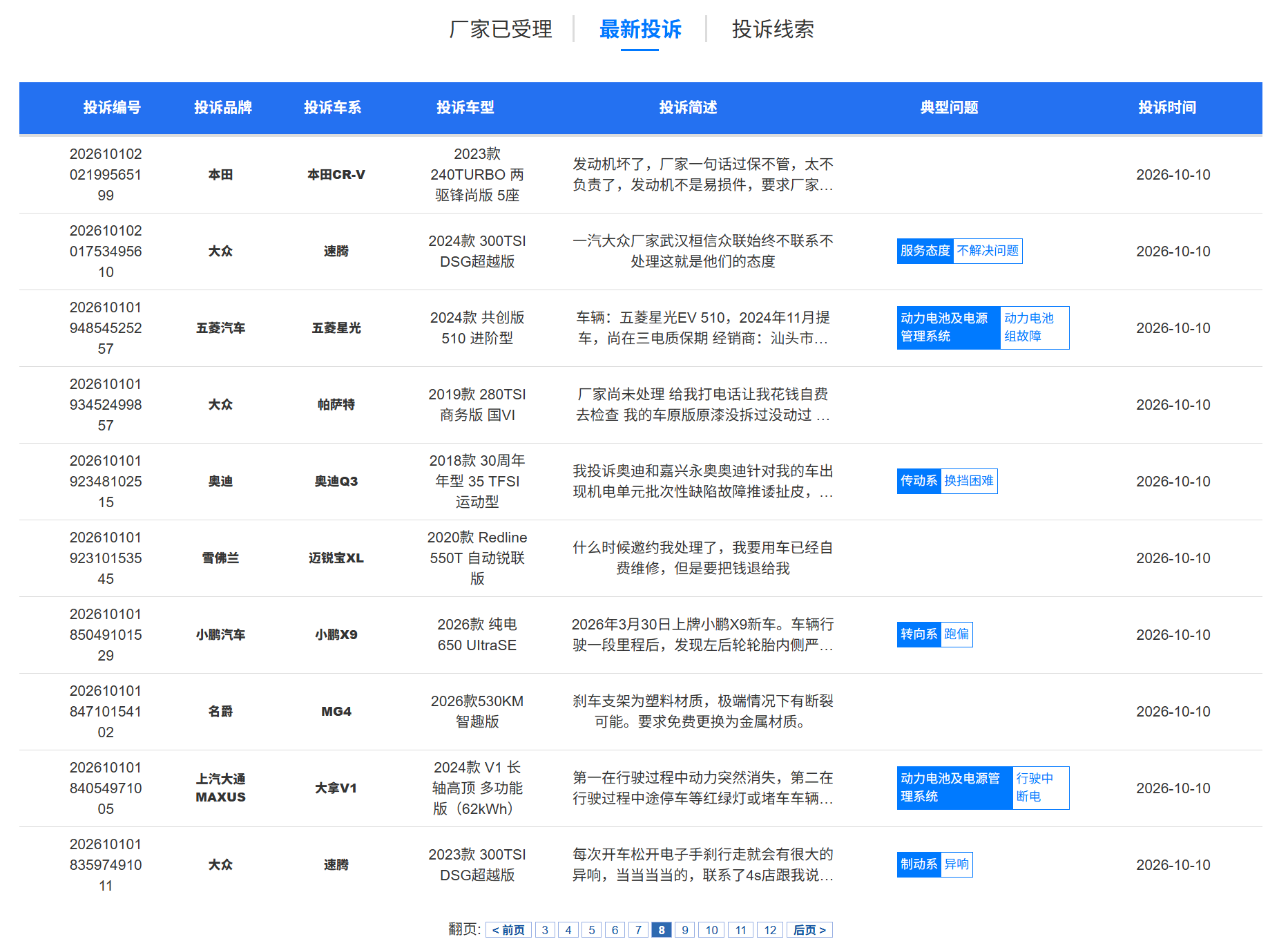This screenshot has height=948, width=1288.
Task: Open the 投诉线索 tab
Action: (773, 29)
